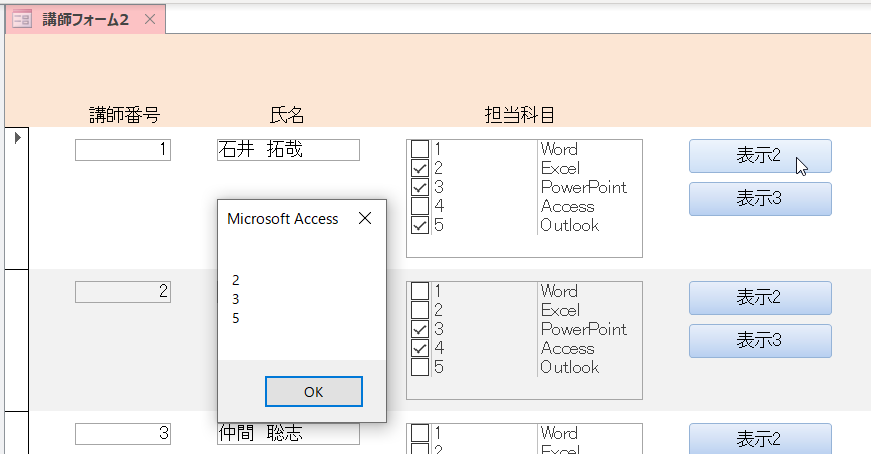Click the 氏名 column label
The height and width of the screenshot is (454, 871).
287,115
